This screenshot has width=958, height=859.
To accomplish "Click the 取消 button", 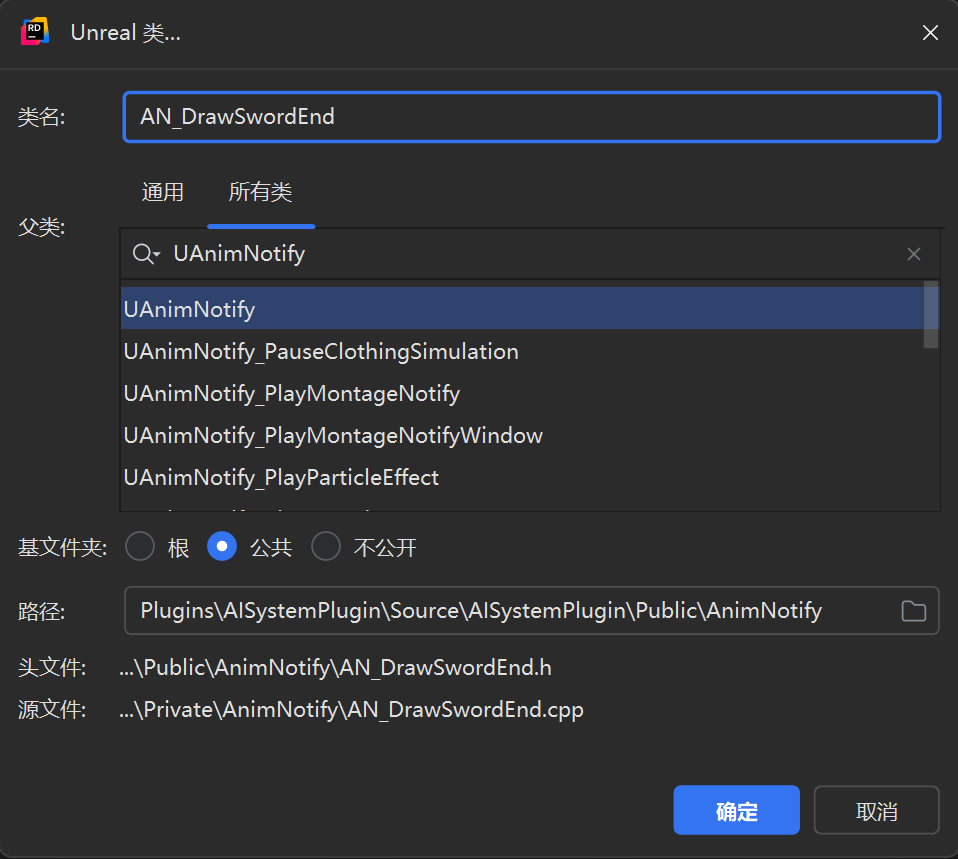I will tap(876, 810).
